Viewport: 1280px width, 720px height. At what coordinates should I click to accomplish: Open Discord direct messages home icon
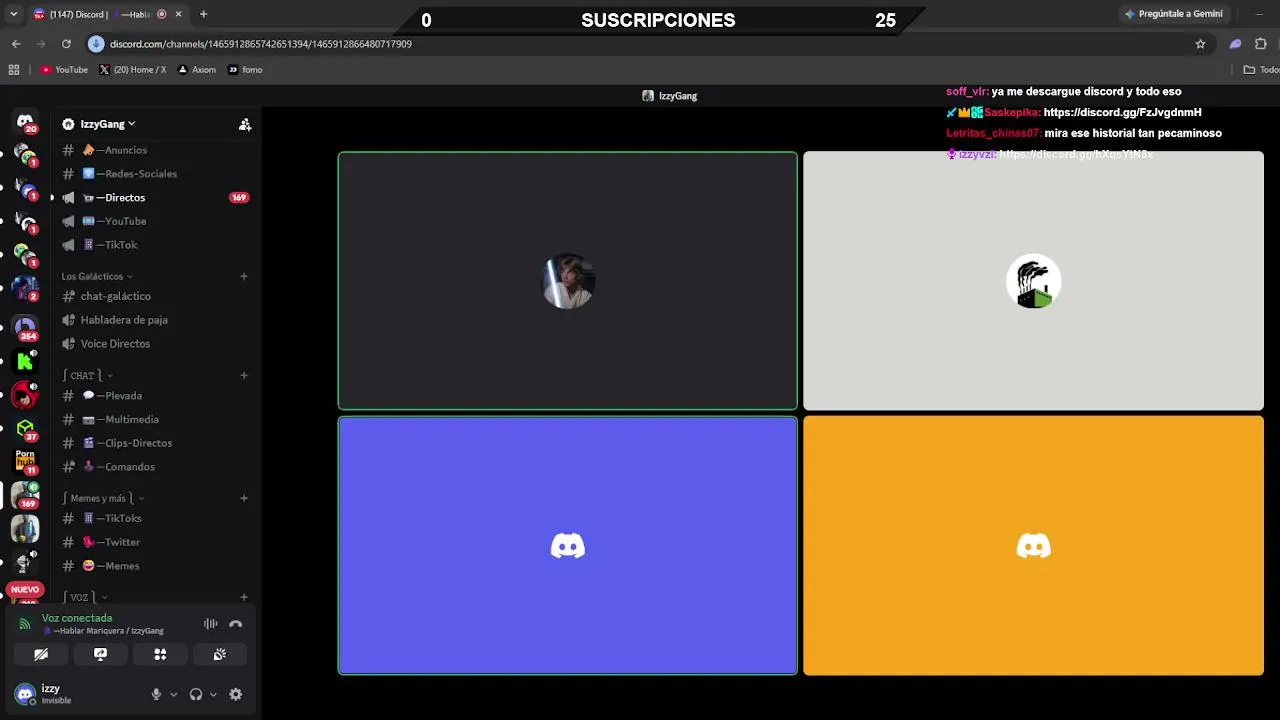pyautogui.click(x=25, y=122)
